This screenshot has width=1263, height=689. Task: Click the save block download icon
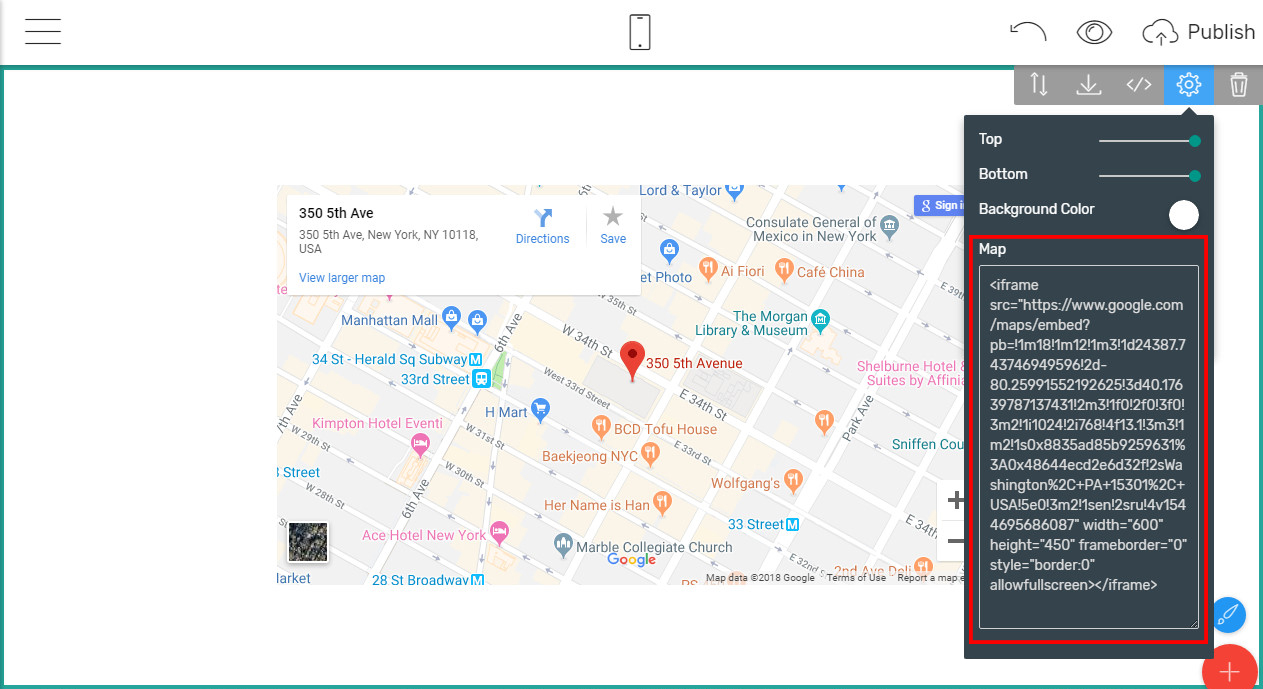pos(1088,85)
